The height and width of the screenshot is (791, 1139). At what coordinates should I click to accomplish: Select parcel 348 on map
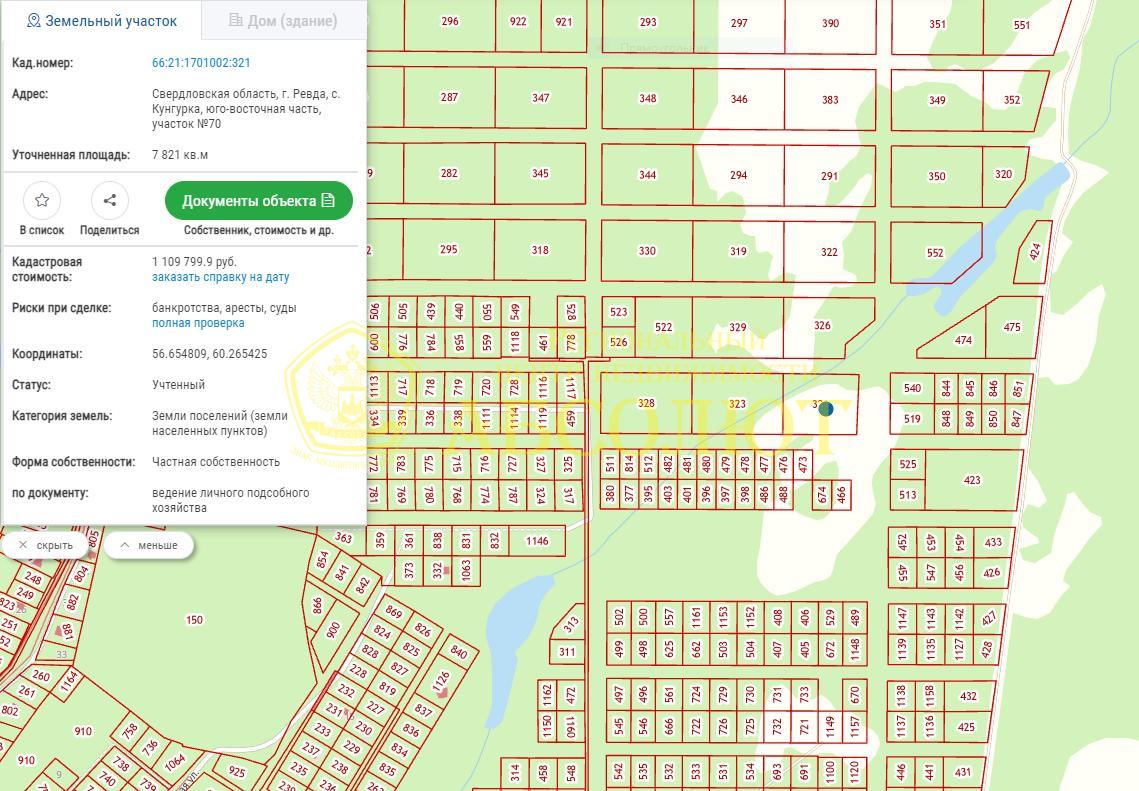pos(647,98)
